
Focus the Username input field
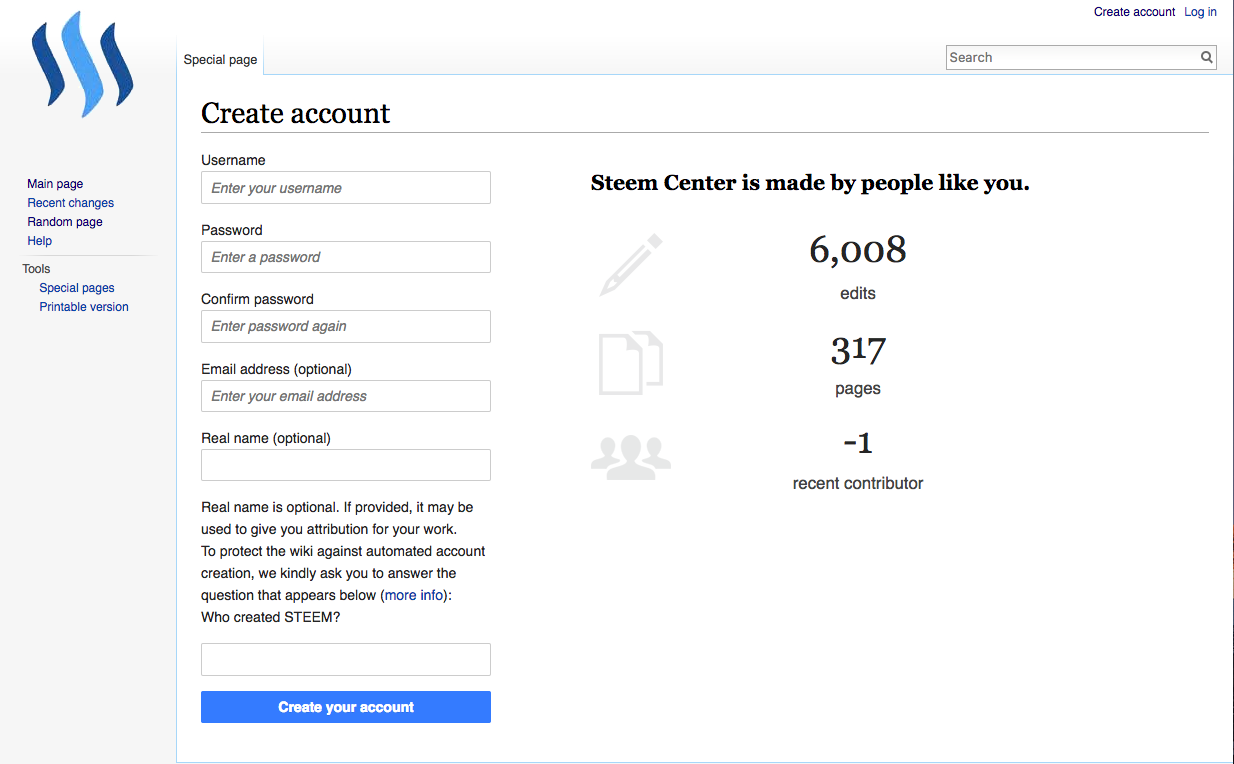click(345, 188)
